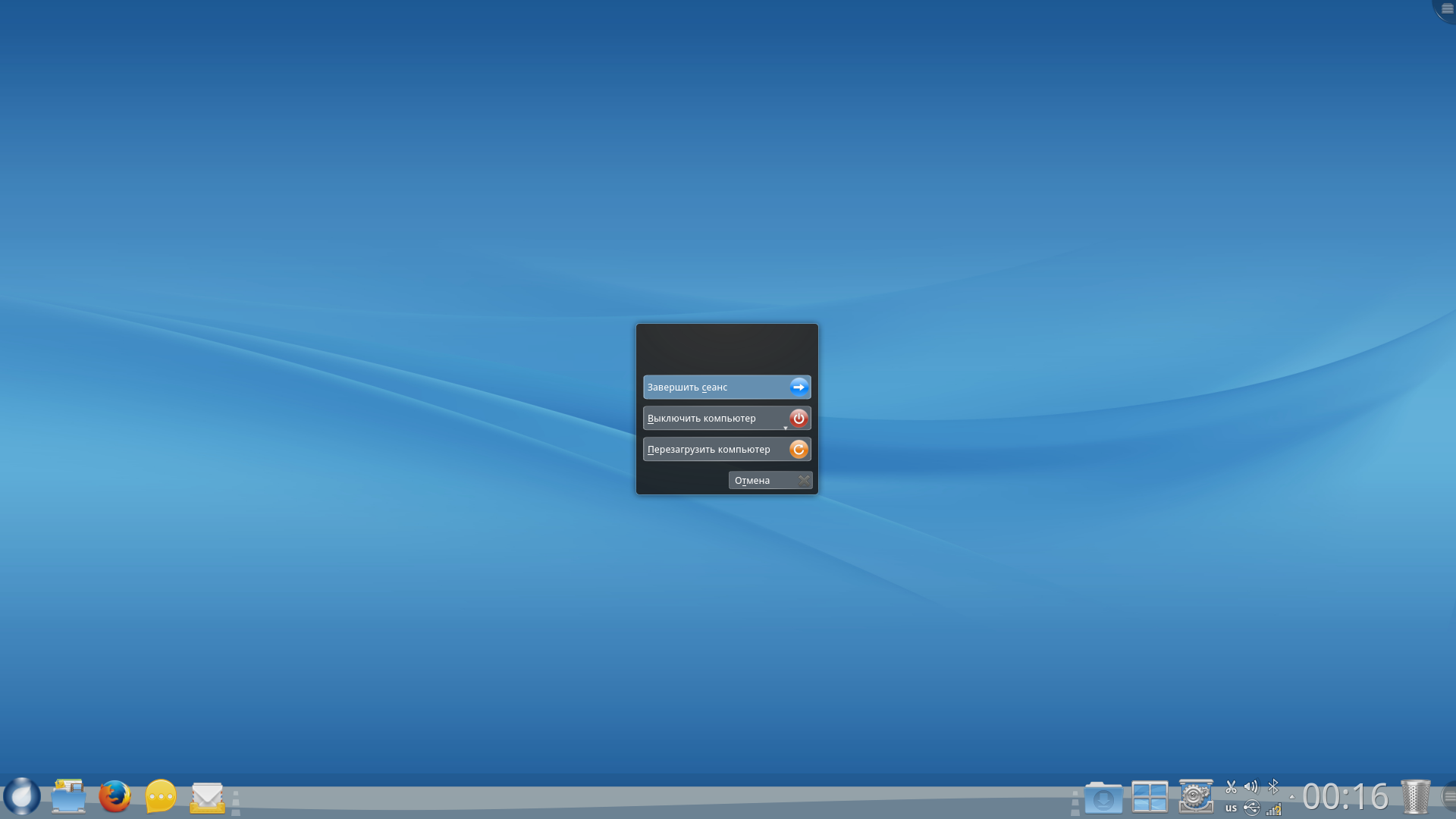Viewport: 1456px width, 819px height.
Task: Click the desktop pager grid widget
Action: click(1150, 797)
